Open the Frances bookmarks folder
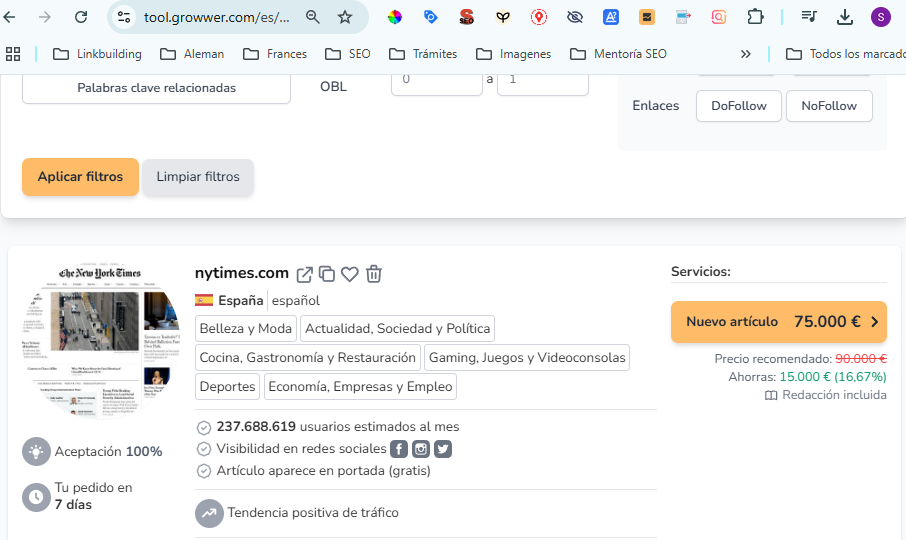The width and height of the screenshot is (906, 540). (274, 54)
